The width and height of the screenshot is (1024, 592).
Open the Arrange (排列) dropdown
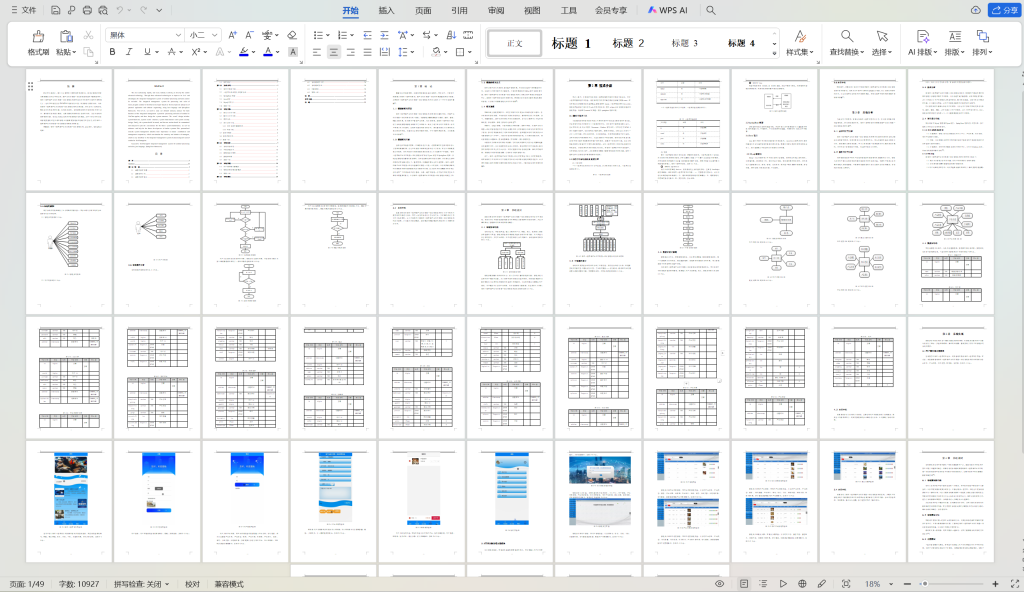[x=982, y=52]
